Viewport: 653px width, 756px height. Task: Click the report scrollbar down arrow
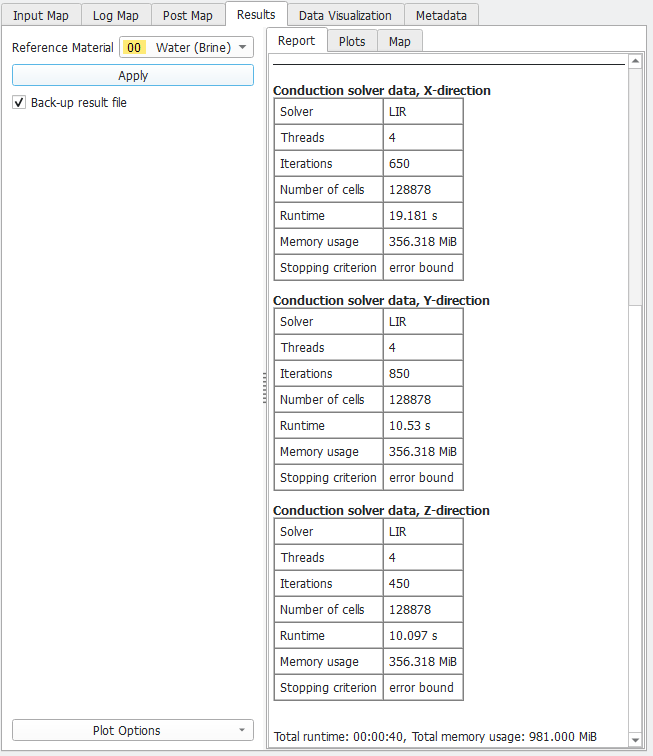pos(635,740)
